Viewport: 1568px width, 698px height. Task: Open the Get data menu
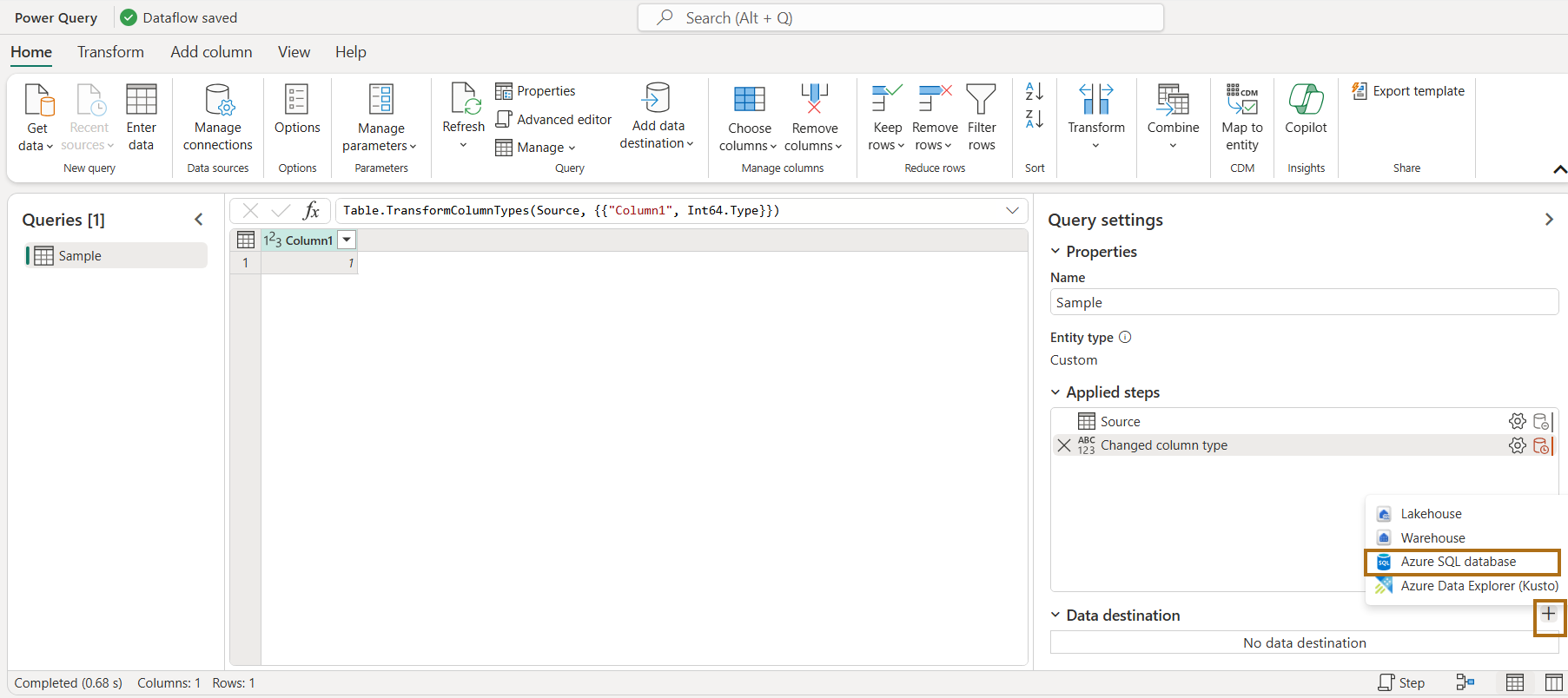pos(36,118)
